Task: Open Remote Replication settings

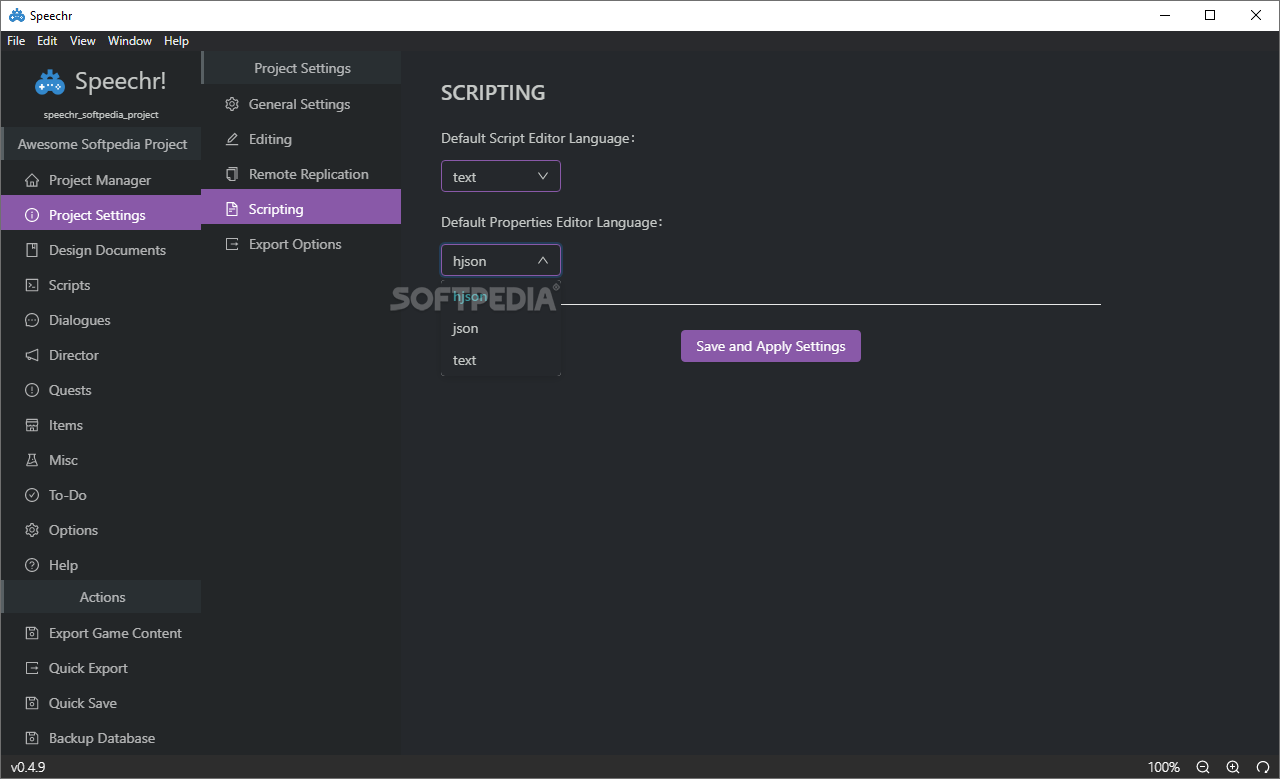Action: [x=301, y=174]
